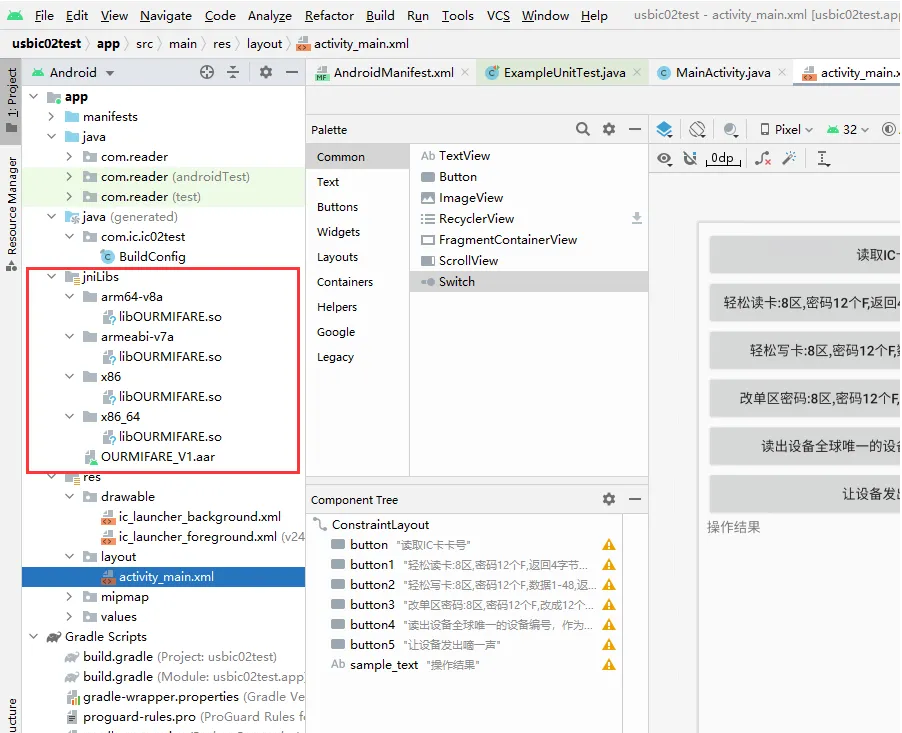Click the 让设备发 button in preview
902x733 pixels.
(x=805, y=494)
